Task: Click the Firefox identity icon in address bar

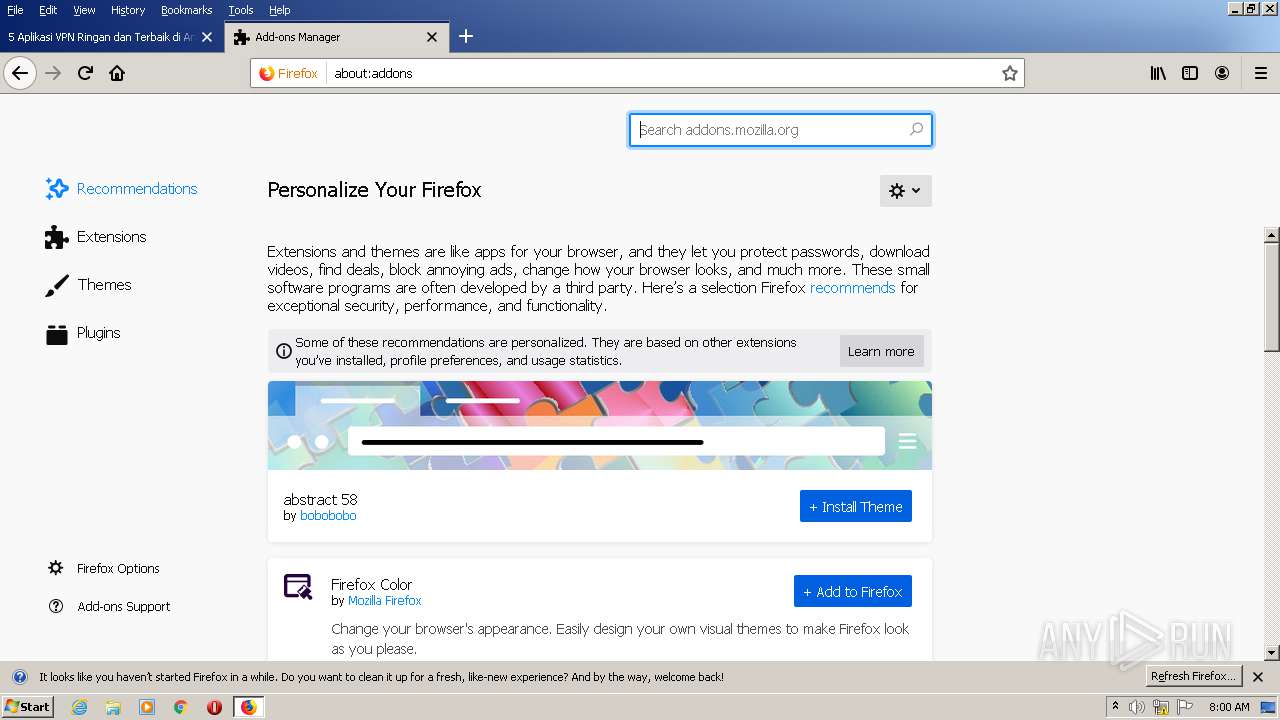Action: coord(288,73)
